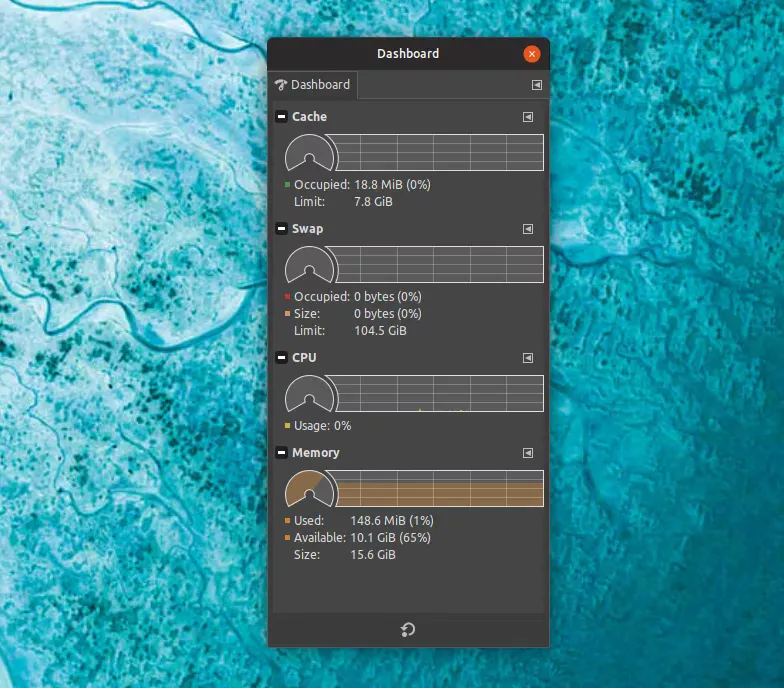The width and height of the screenshot is (784, 688).
Task: Open the Cache group menu arrow
Action: (528, 117)
